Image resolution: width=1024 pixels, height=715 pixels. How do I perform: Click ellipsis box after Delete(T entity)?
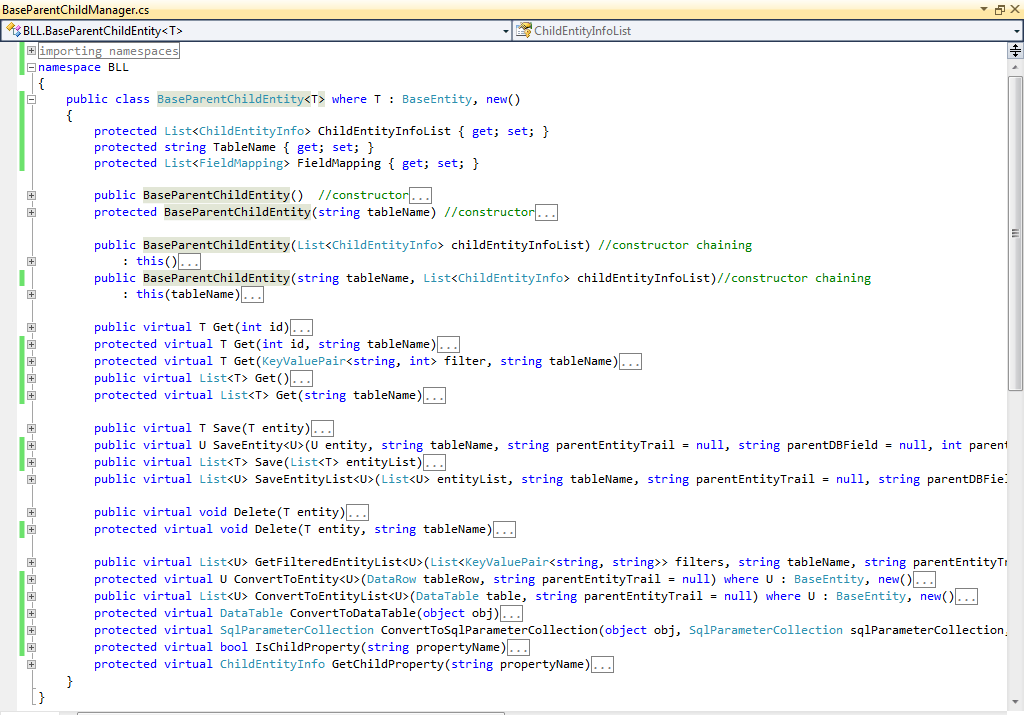[x=357, y=513]
